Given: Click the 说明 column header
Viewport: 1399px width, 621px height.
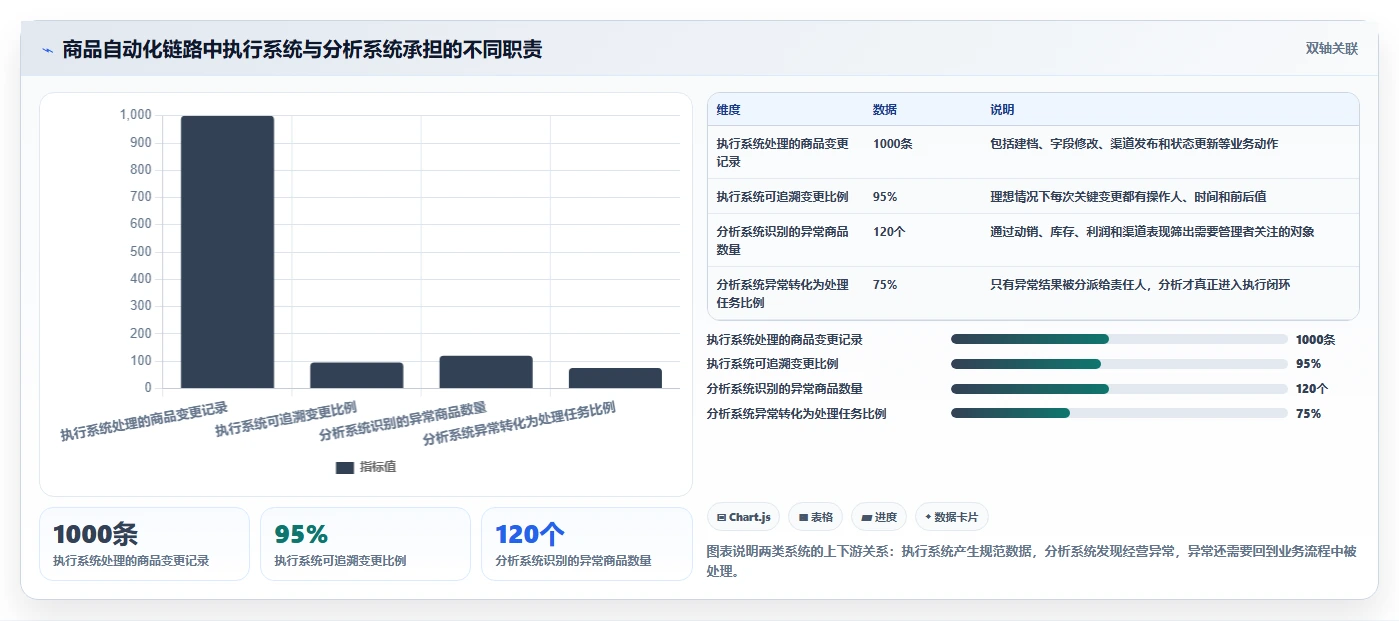Looking at the screenshot, I should (1002, 110).
